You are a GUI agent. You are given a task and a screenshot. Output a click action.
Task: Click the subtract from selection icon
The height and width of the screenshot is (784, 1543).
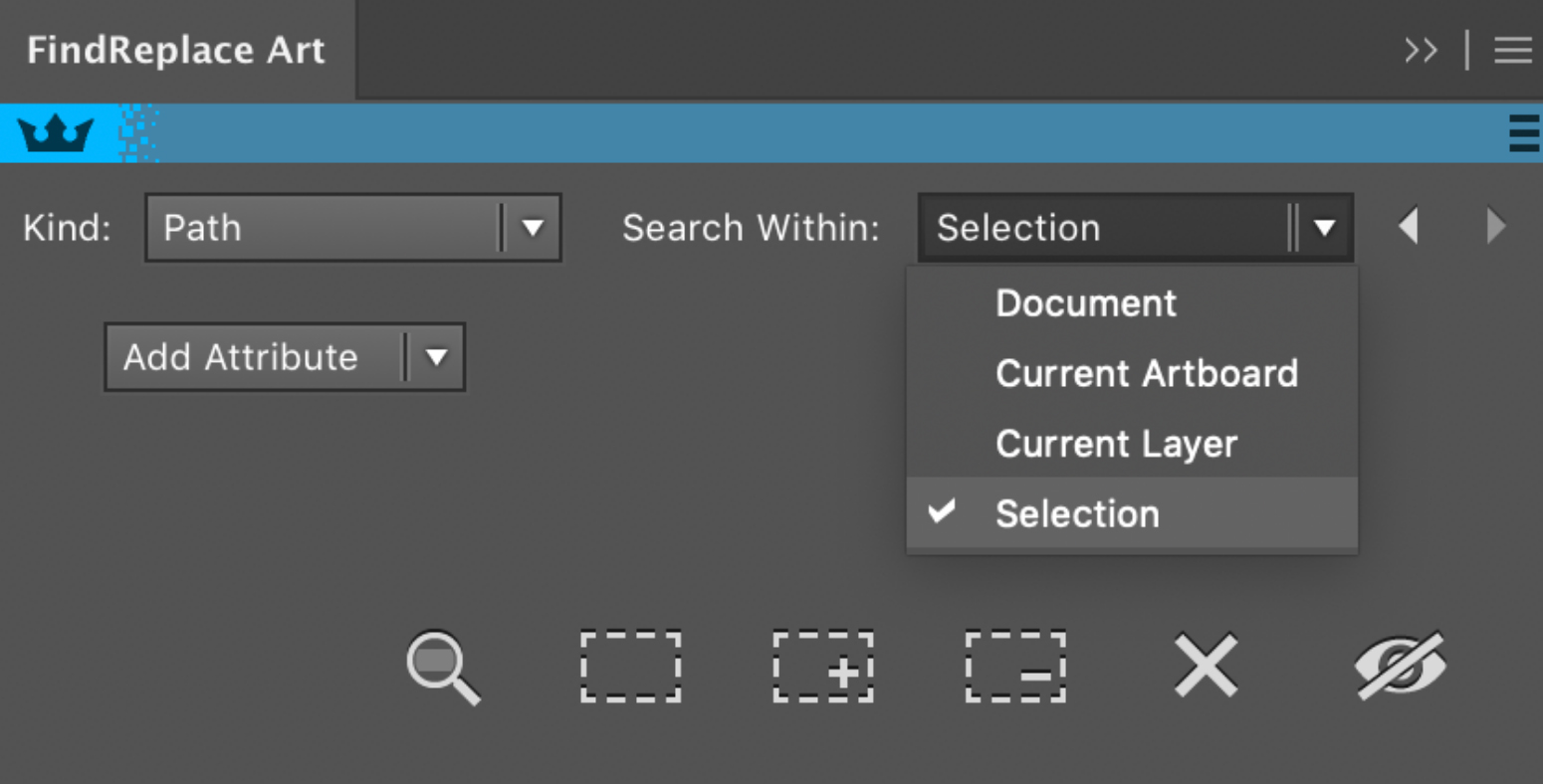pyautogui.click(x=1015, y=666)
